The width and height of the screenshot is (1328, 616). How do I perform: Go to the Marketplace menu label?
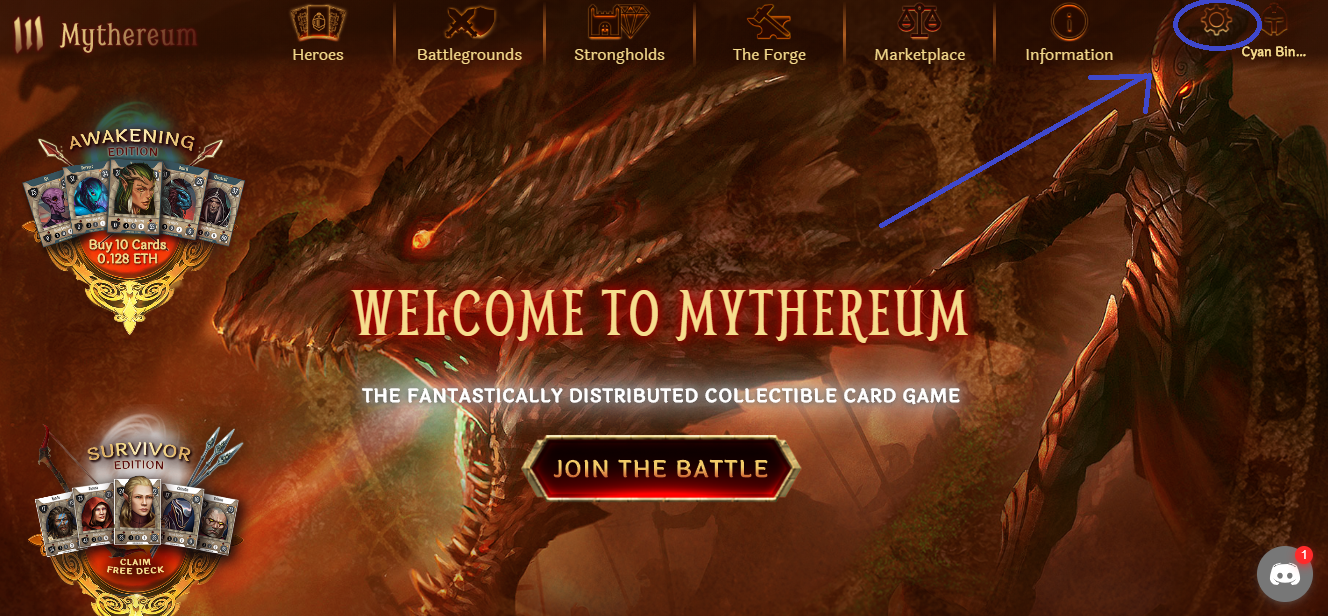click(920, 55)
